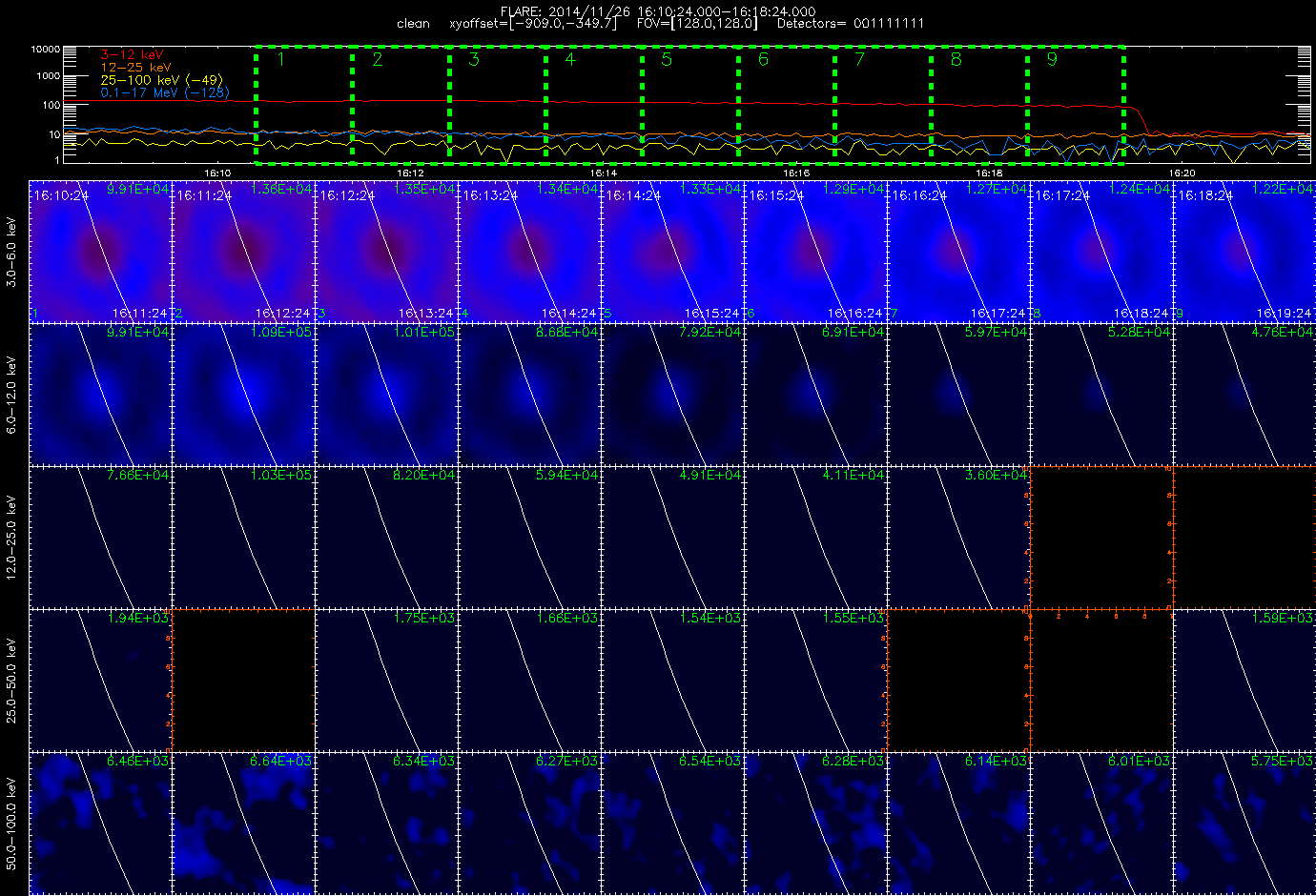Open the 50.0-100.0 keV image with peak 6.64E+03
The image size is (1316, 896).
coord(243,824)
